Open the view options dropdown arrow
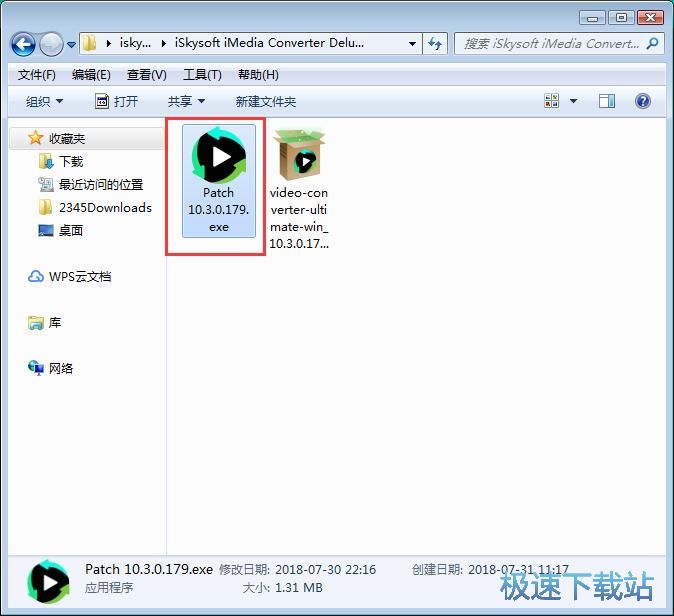 pyautogui.click(x=573, y=101)
